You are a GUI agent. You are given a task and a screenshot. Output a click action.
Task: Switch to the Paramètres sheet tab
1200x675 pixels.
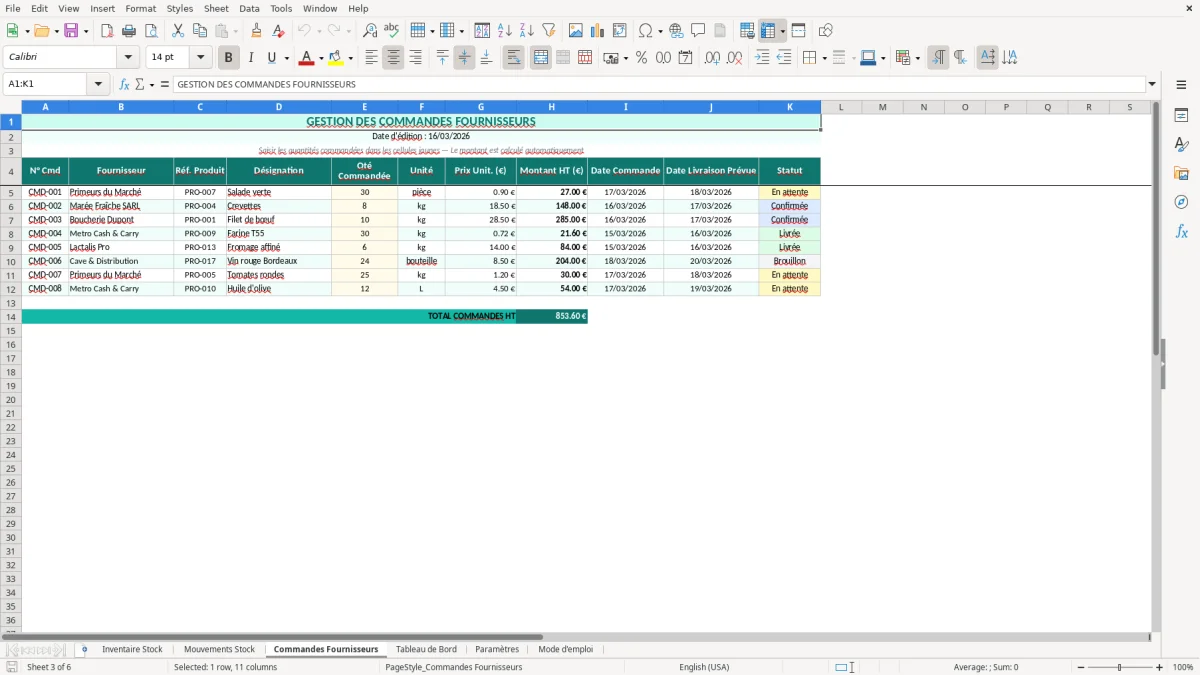pyautogui.click(x=497, y=649)
